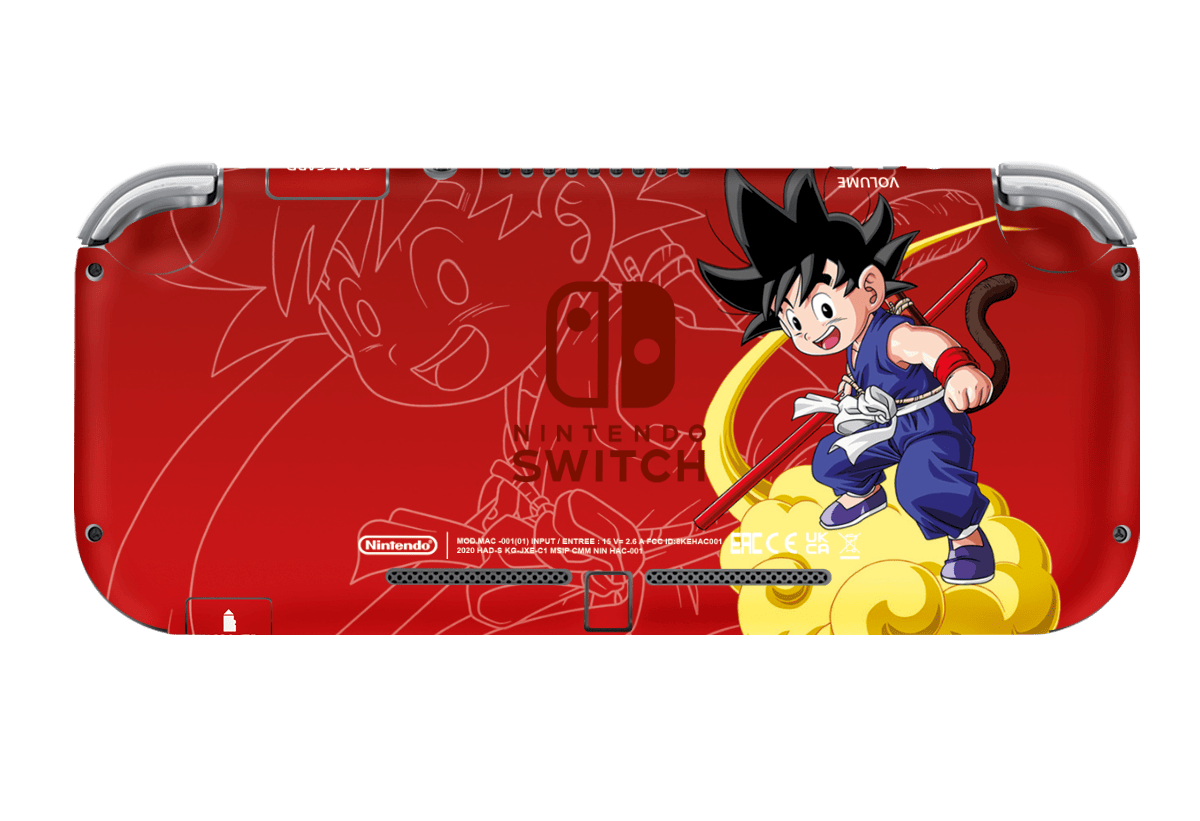Screen dimensions: 1200x821
Task: Click the square port outline between the grilles
Action: [x=607, y=601]
